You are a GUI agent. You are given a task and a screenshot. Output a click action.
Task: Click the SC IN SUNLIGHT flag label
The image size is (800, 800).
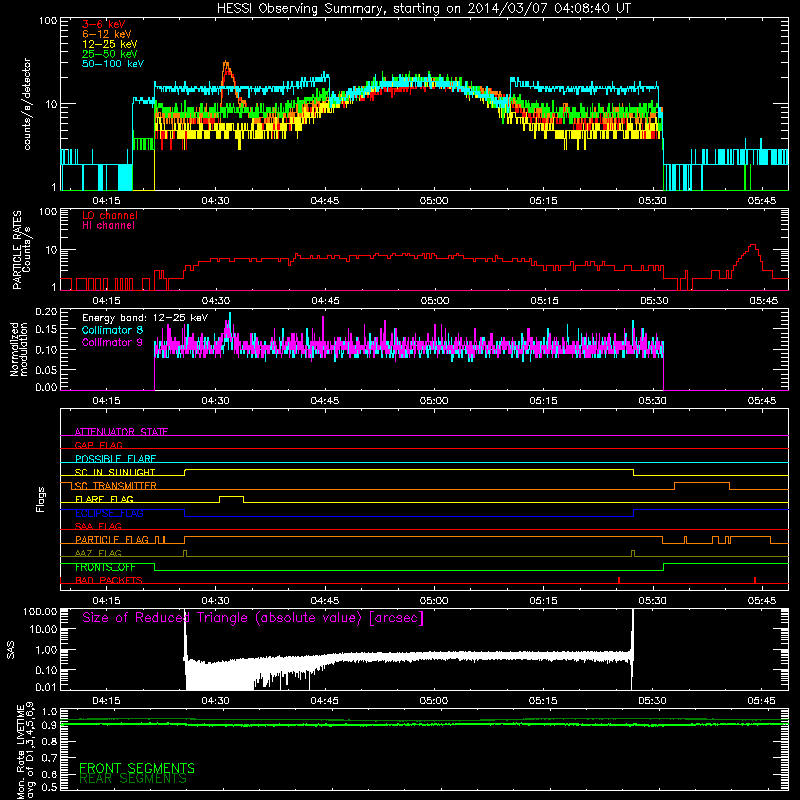coord(115,472)
